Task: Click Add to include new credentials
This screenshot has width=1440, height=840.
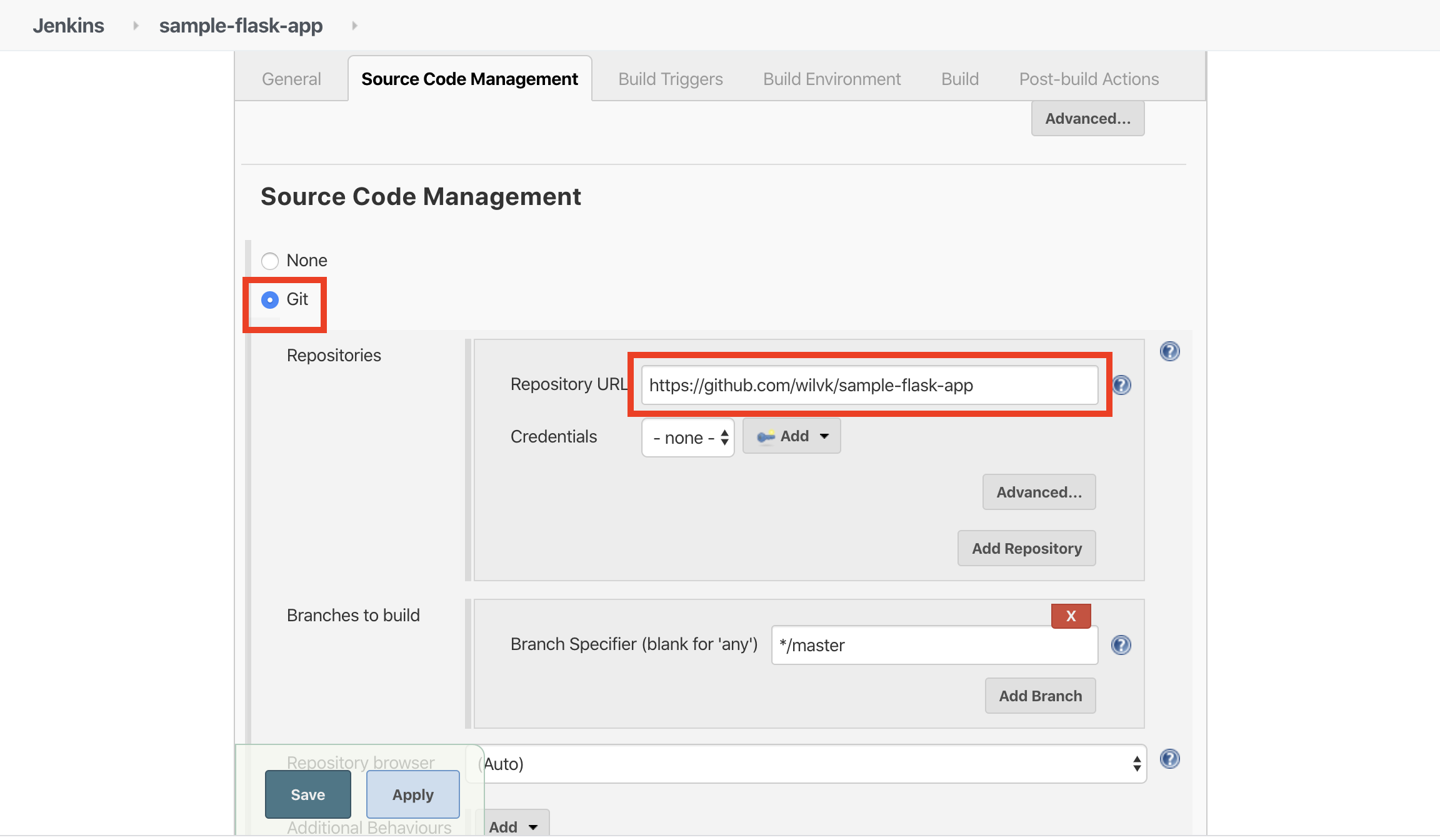Action: click(790, 435)
